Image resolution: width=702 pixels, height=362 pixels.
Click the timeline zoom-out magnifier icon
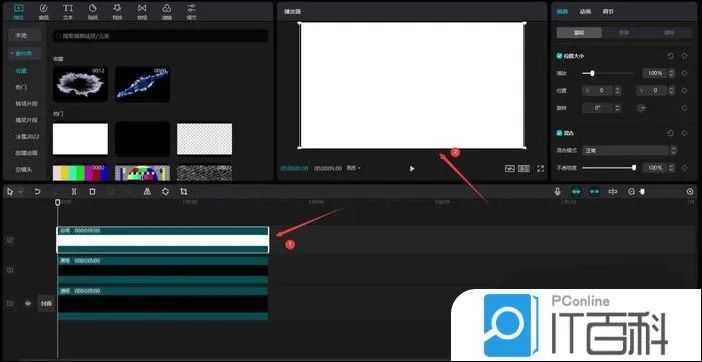tap(631, 192)
